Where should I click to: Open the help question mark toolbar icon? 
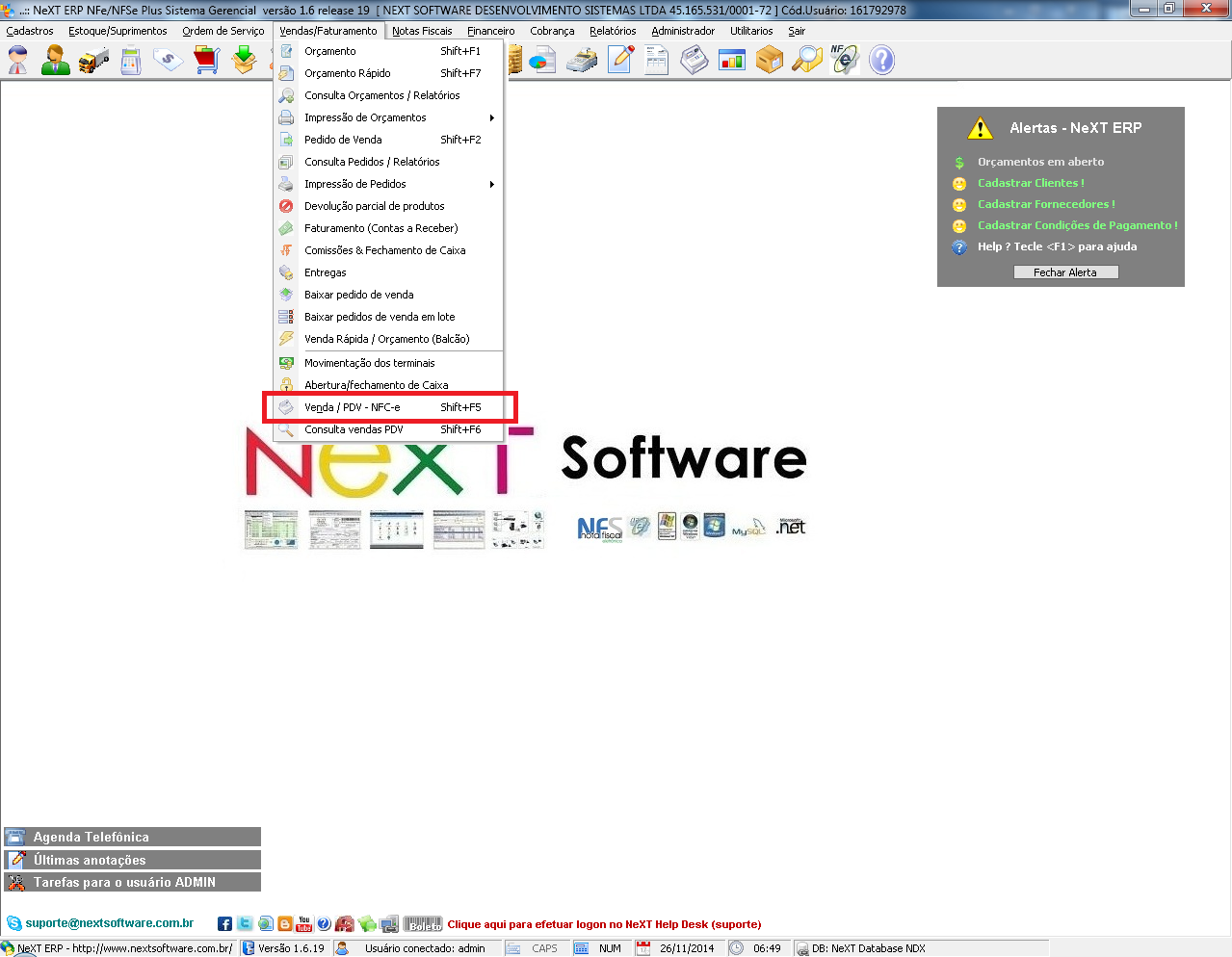click(x=881, y=61)
